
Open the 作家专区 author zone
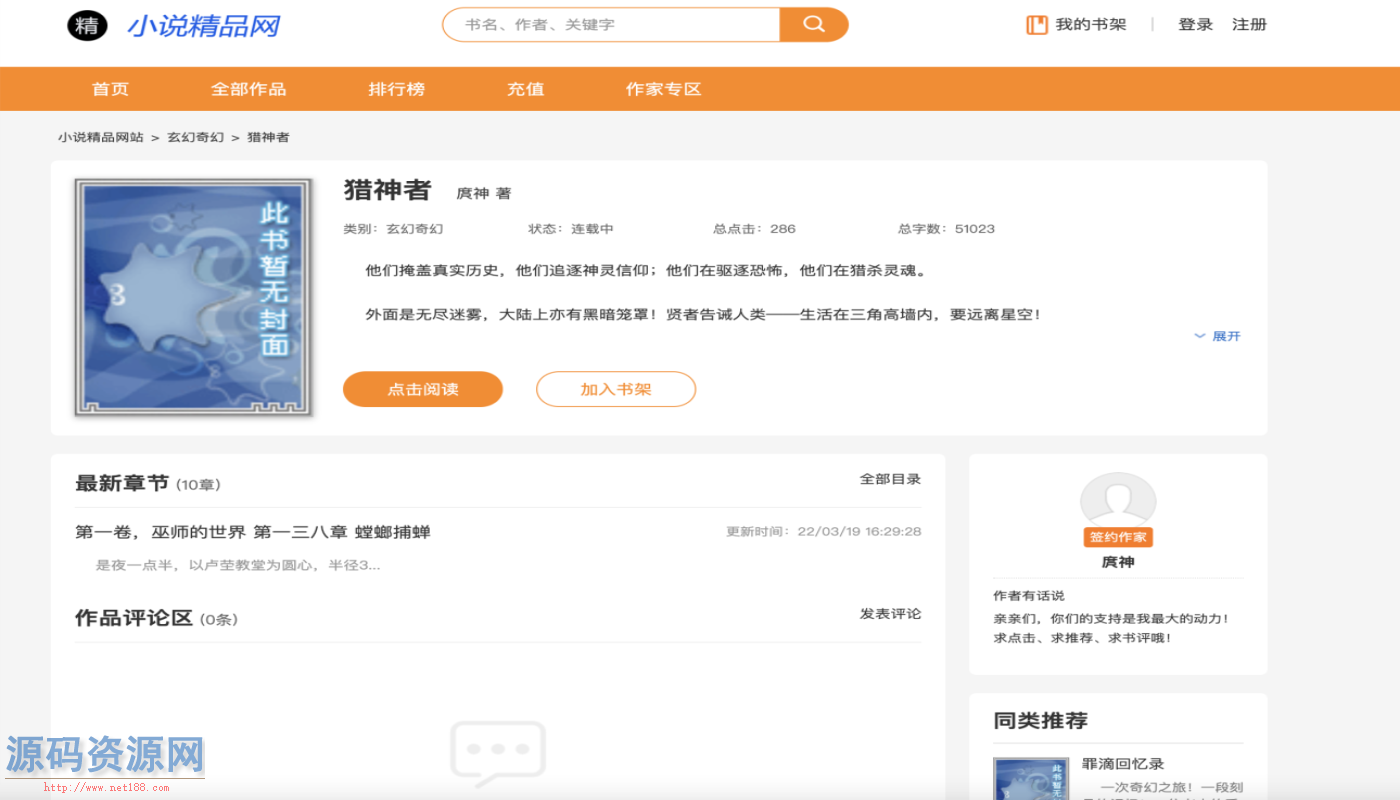[663, 89]
